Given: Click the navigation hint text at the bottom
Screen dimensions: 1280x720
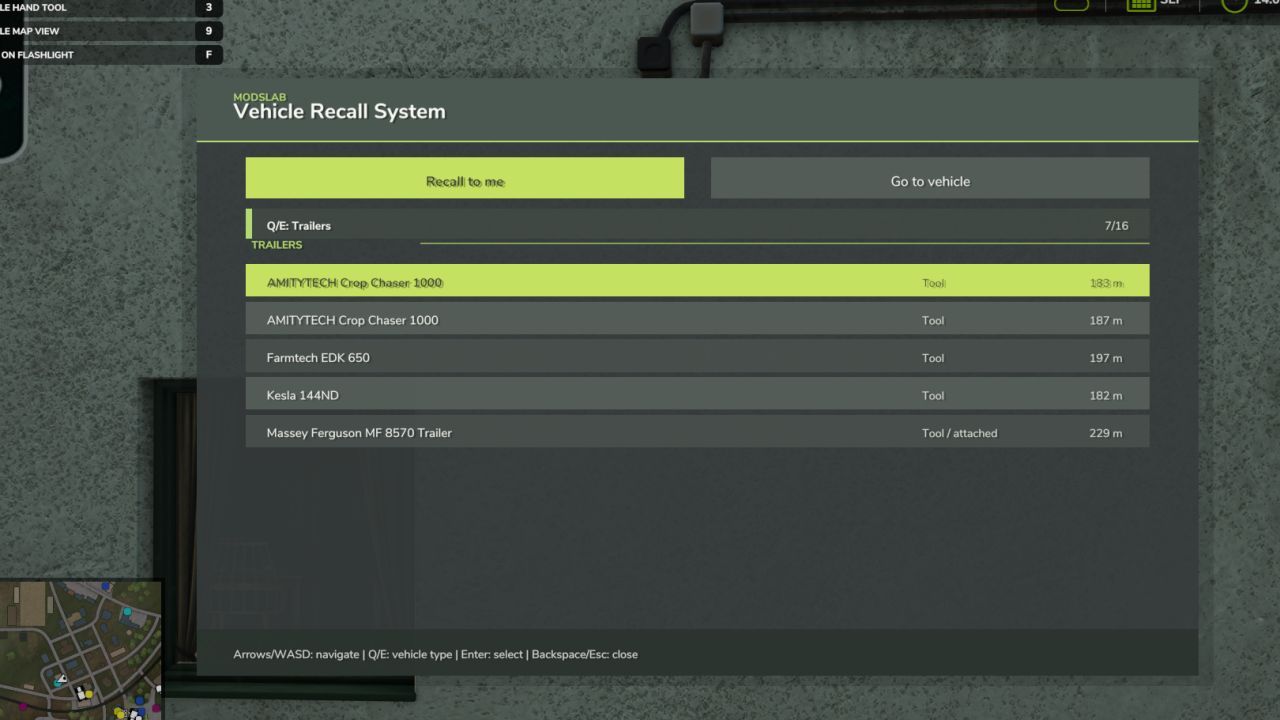Looking at the screenshot, I should point(435,654).
